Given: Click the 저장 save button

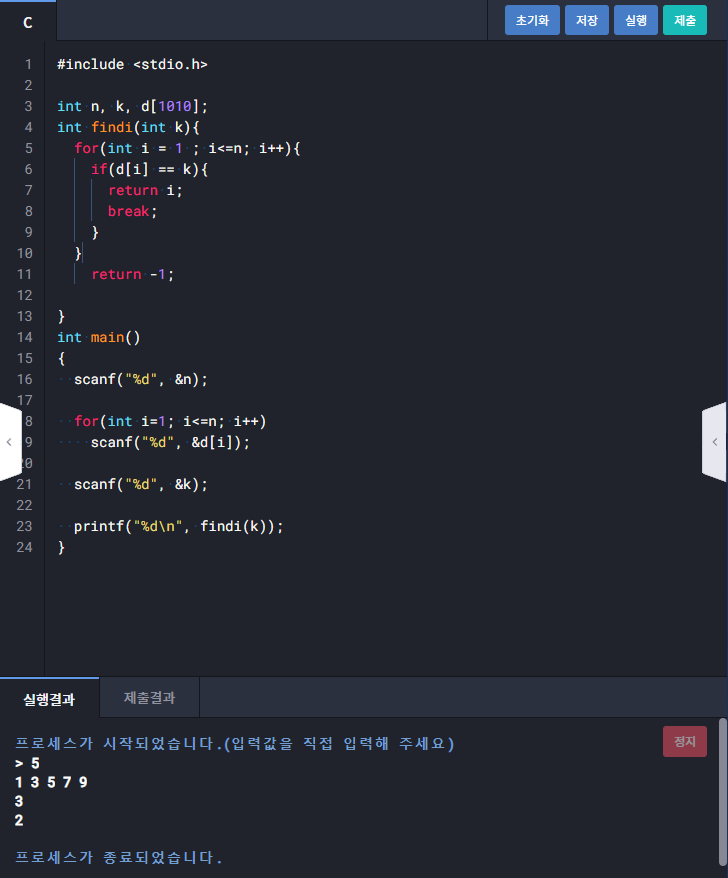Looking at the screenshot, I should tap(586, 21).
